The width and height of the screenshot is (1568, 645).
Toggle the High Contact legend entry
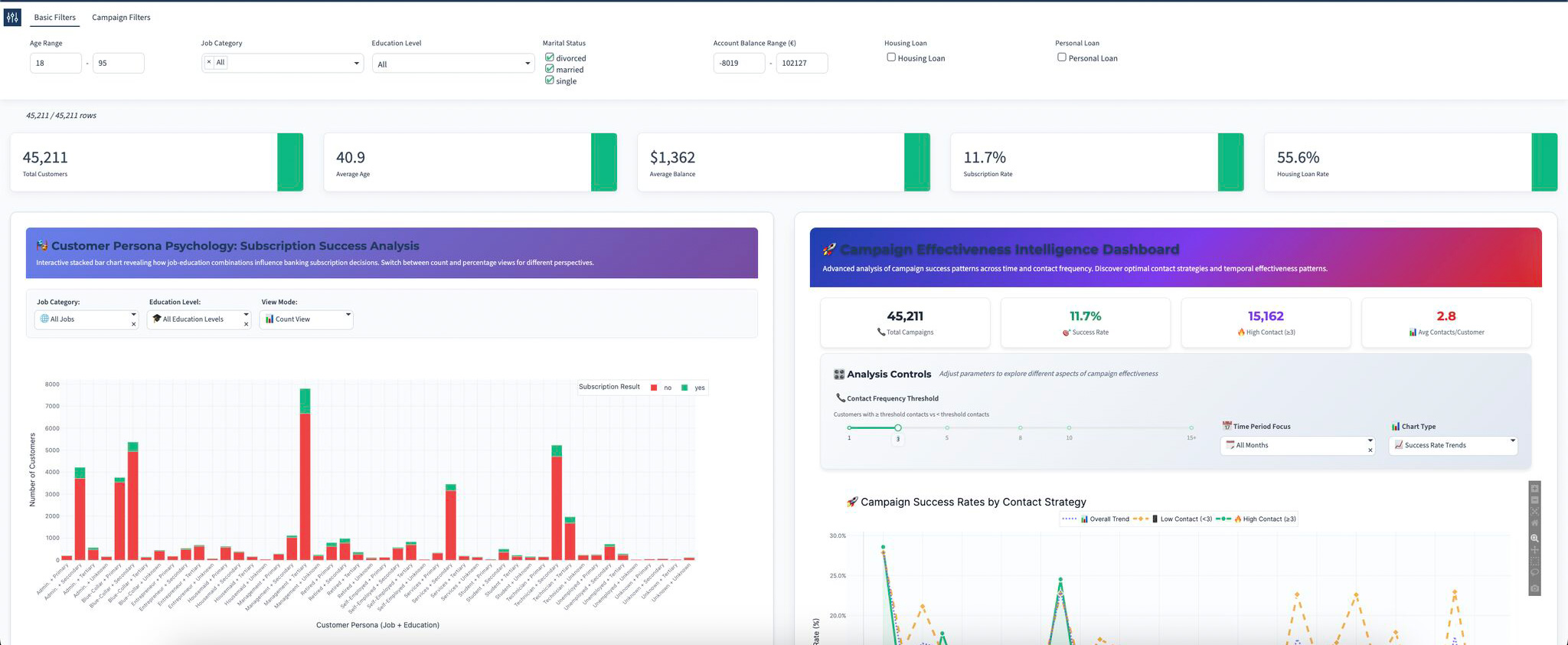pyautogui.click(x=1263, y=519)
